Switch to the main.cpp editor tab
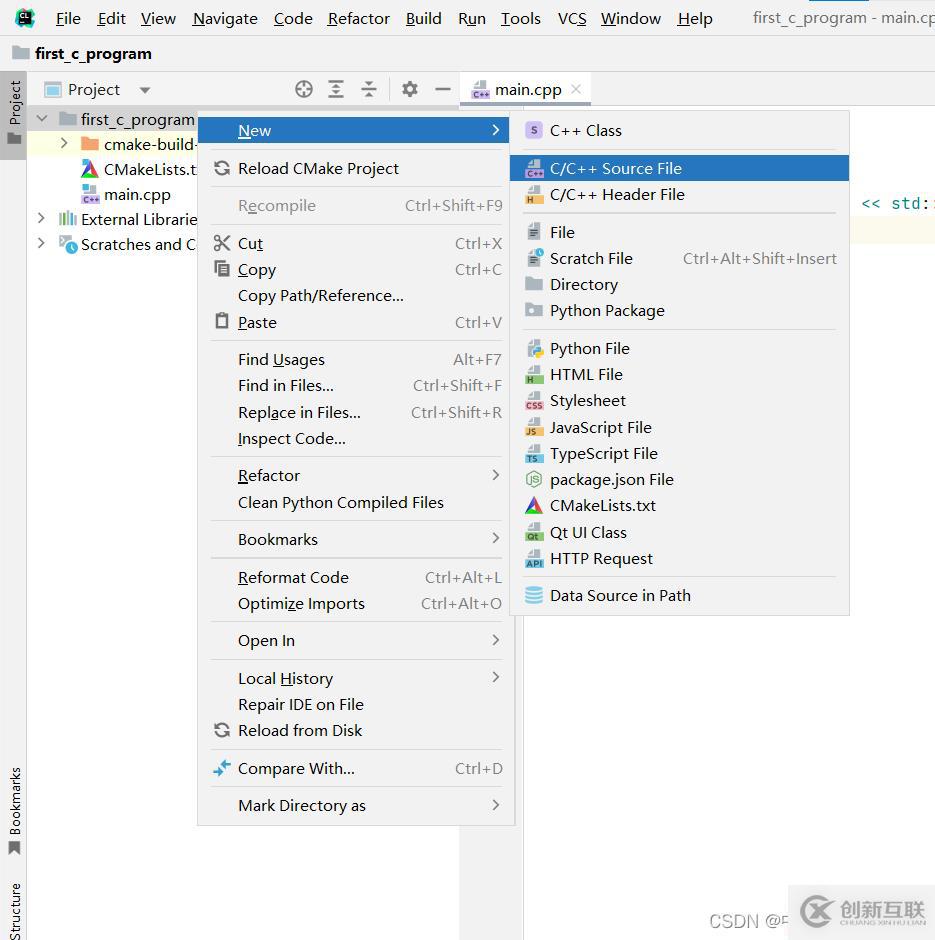The height and width of the screenshot is (940, 935). [x=528, y=89]
